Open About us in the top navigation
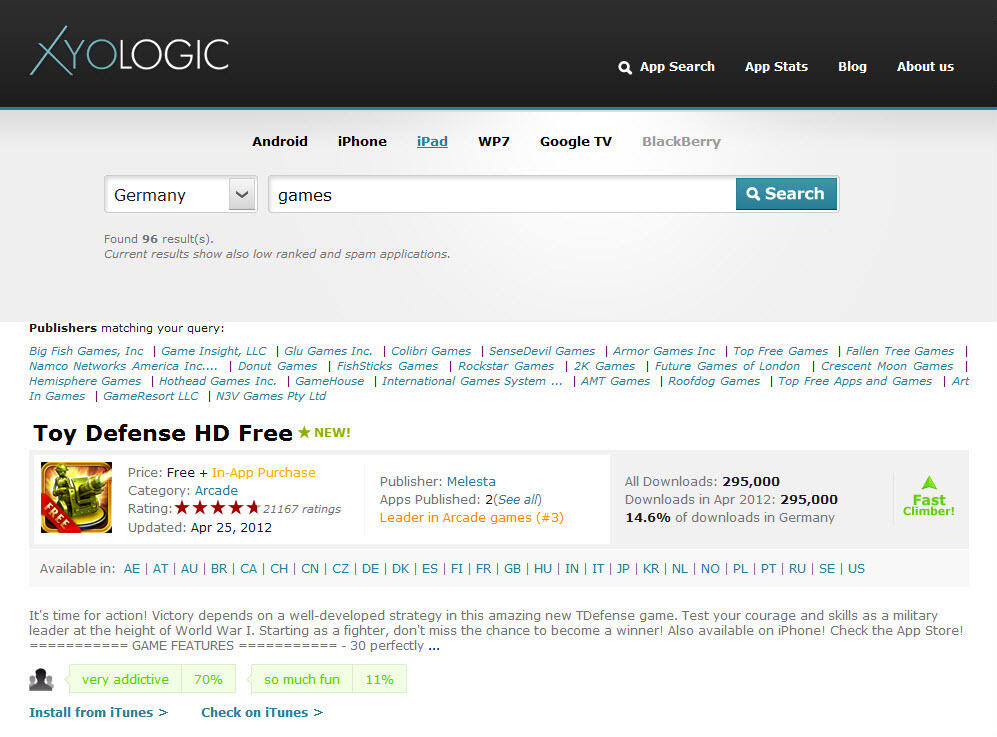The height and width of the screenshot is (737, 997). coord(925,67)
